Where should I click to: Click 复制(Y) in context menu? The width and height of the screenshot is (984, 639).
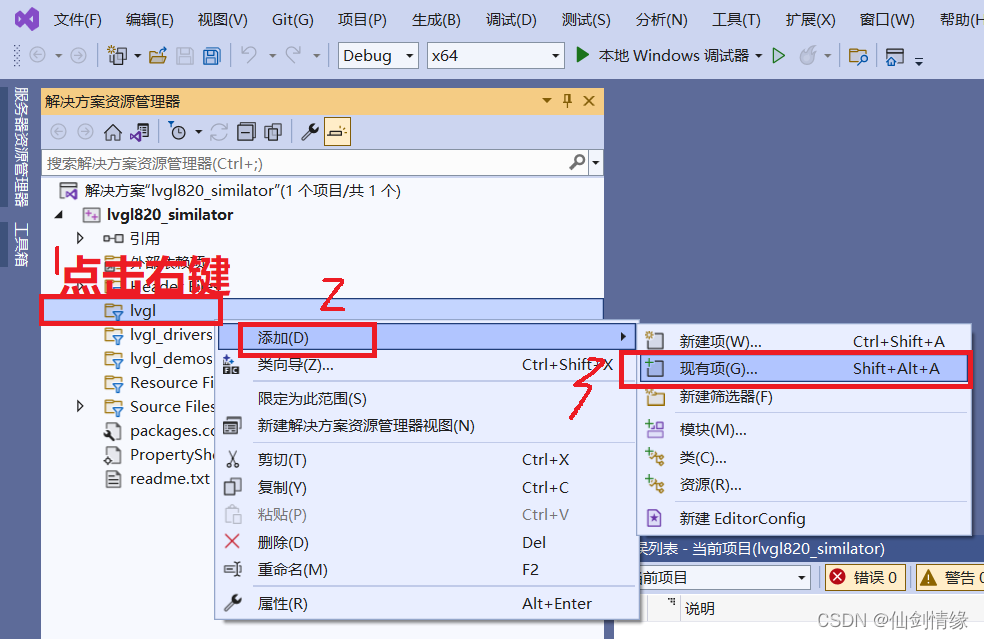(427, 487)
